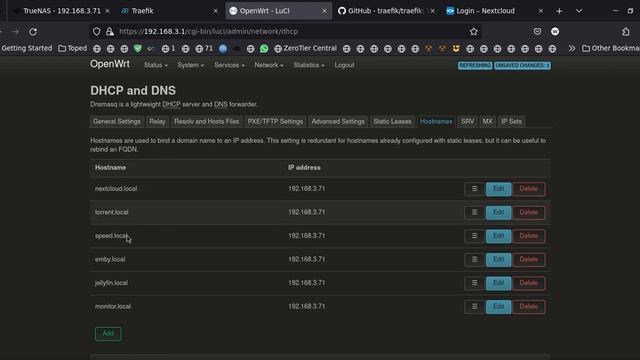Open the Status dropdown menu
Image resolution: width=640 pixels, height=360 pixels.
click(x=156, y=65)
